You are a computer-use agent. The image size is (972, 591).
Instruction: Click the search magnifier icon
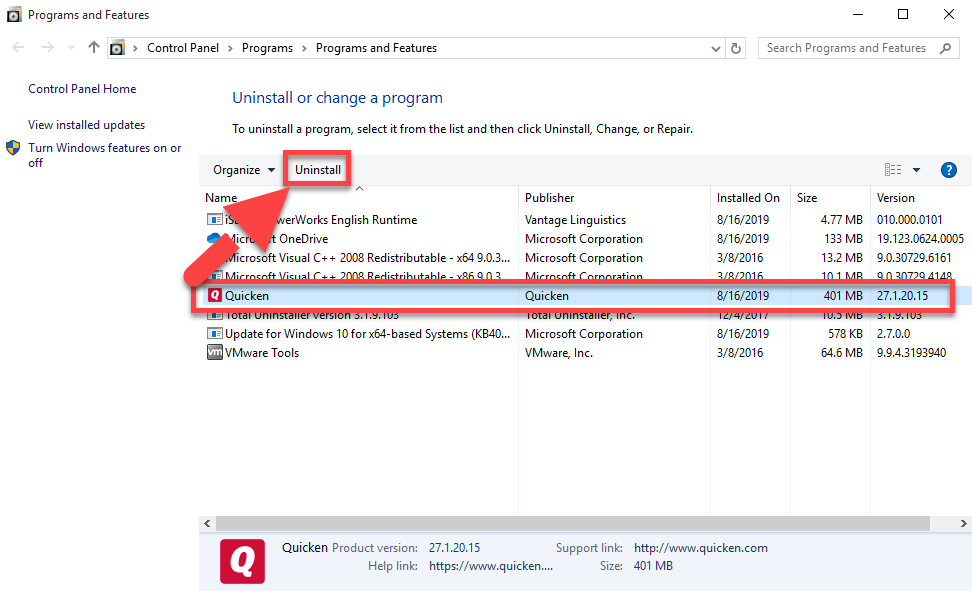tap(945, 48)
